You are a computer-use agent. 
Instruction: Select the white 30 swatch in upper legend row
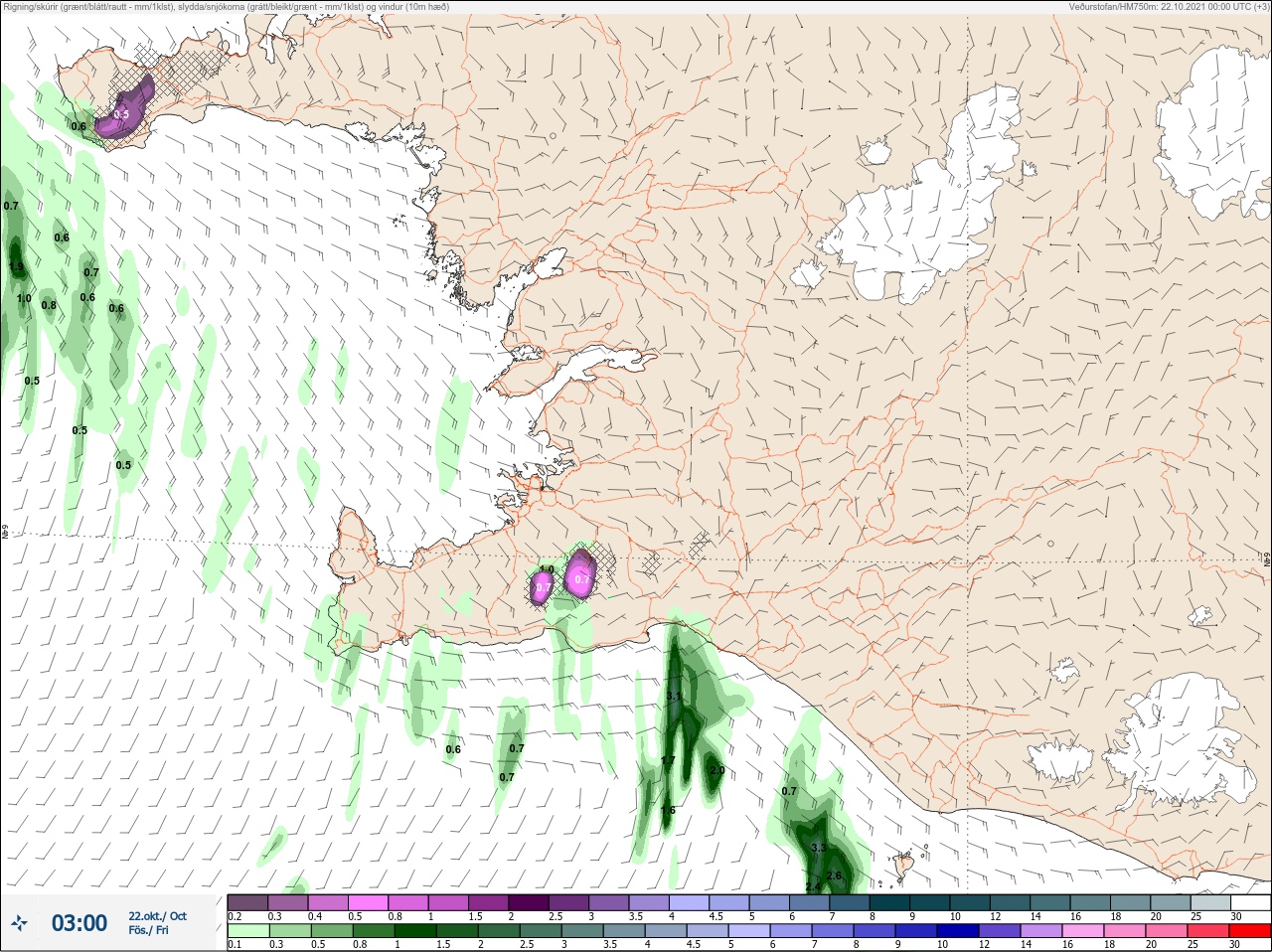[1249, 902]
